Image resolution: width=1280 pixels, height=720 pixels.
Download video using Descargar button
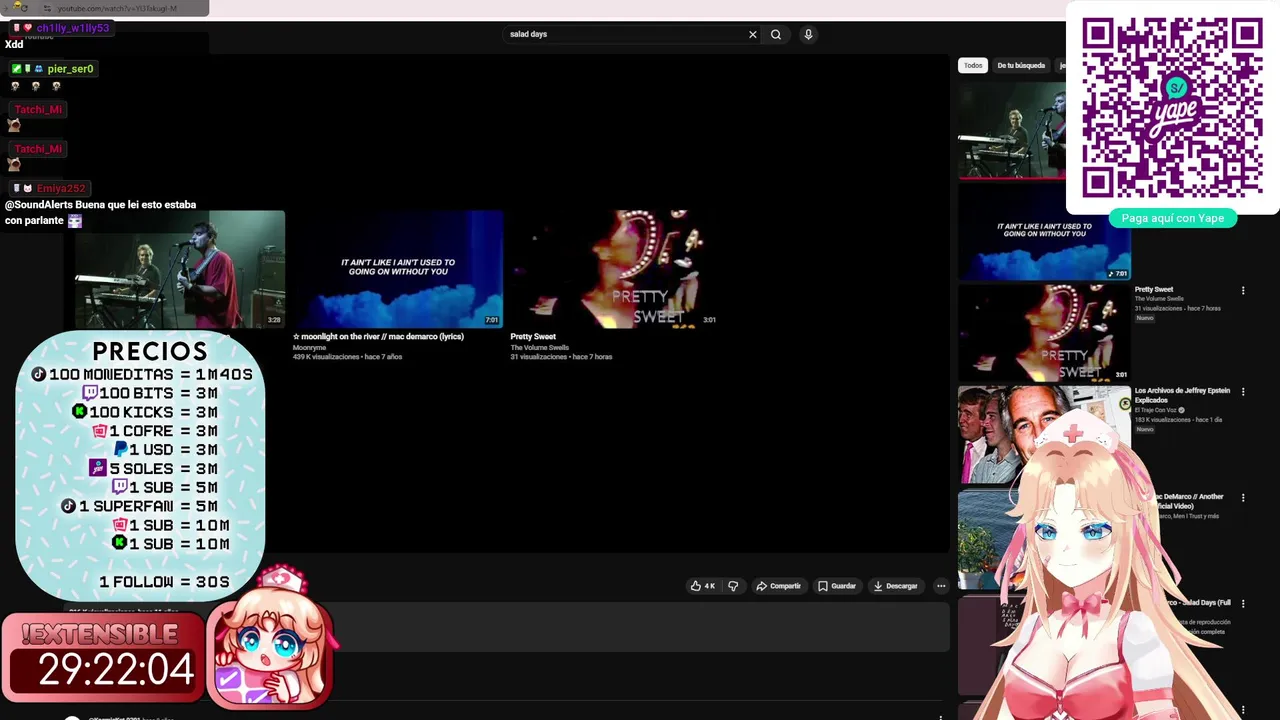tap(895, 586)
